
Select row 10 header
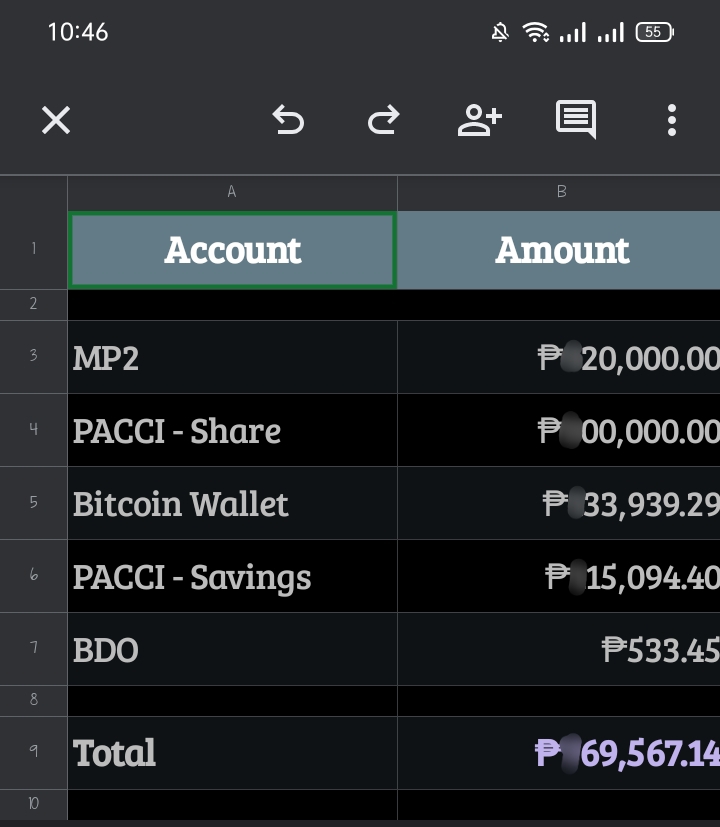34,804
